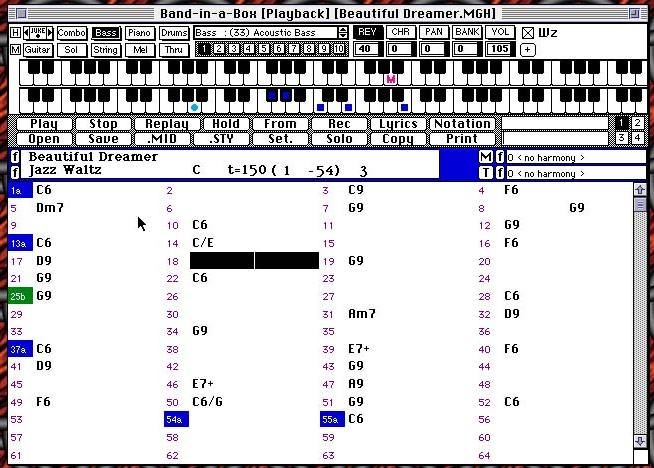The width and height of the screenshot is (654, 468).
Task: Choose favorite patch number 5
Action: [264, 49]
